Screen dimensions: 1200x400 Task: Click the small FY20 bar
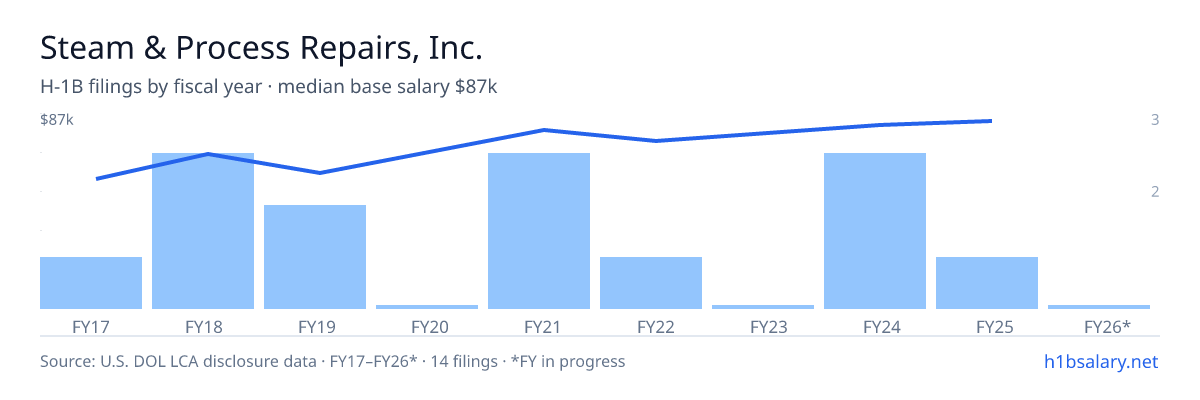tap(427, 307)
